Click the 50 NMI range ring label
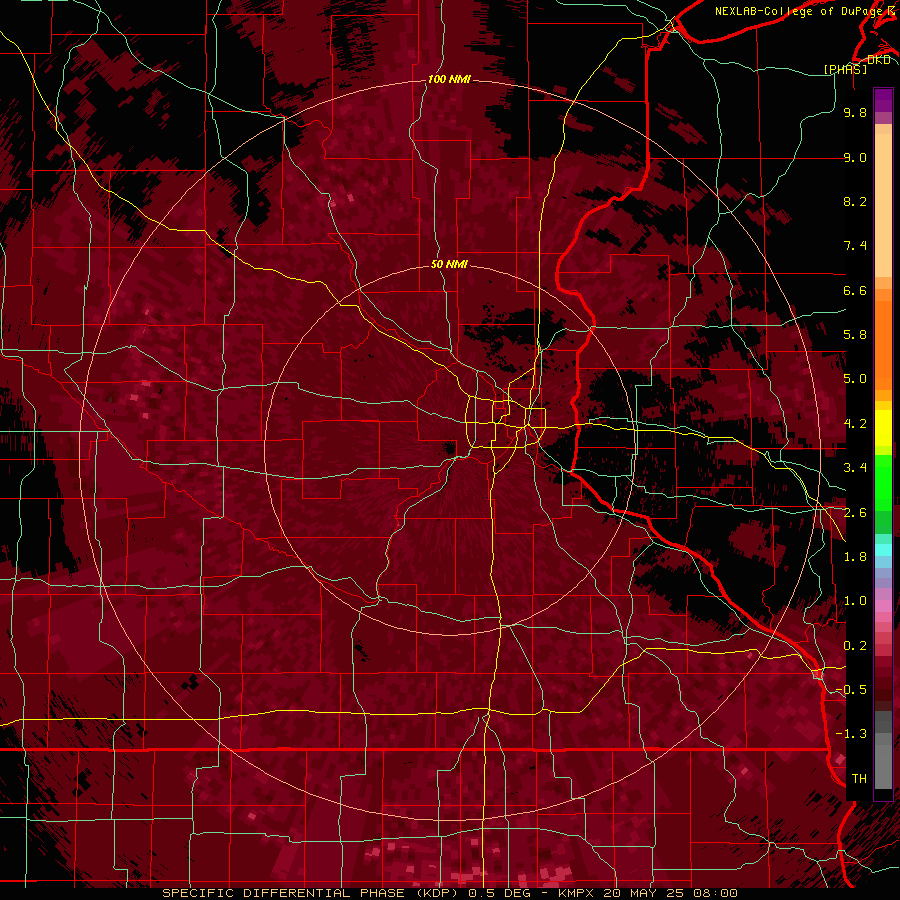 (449, 264)
